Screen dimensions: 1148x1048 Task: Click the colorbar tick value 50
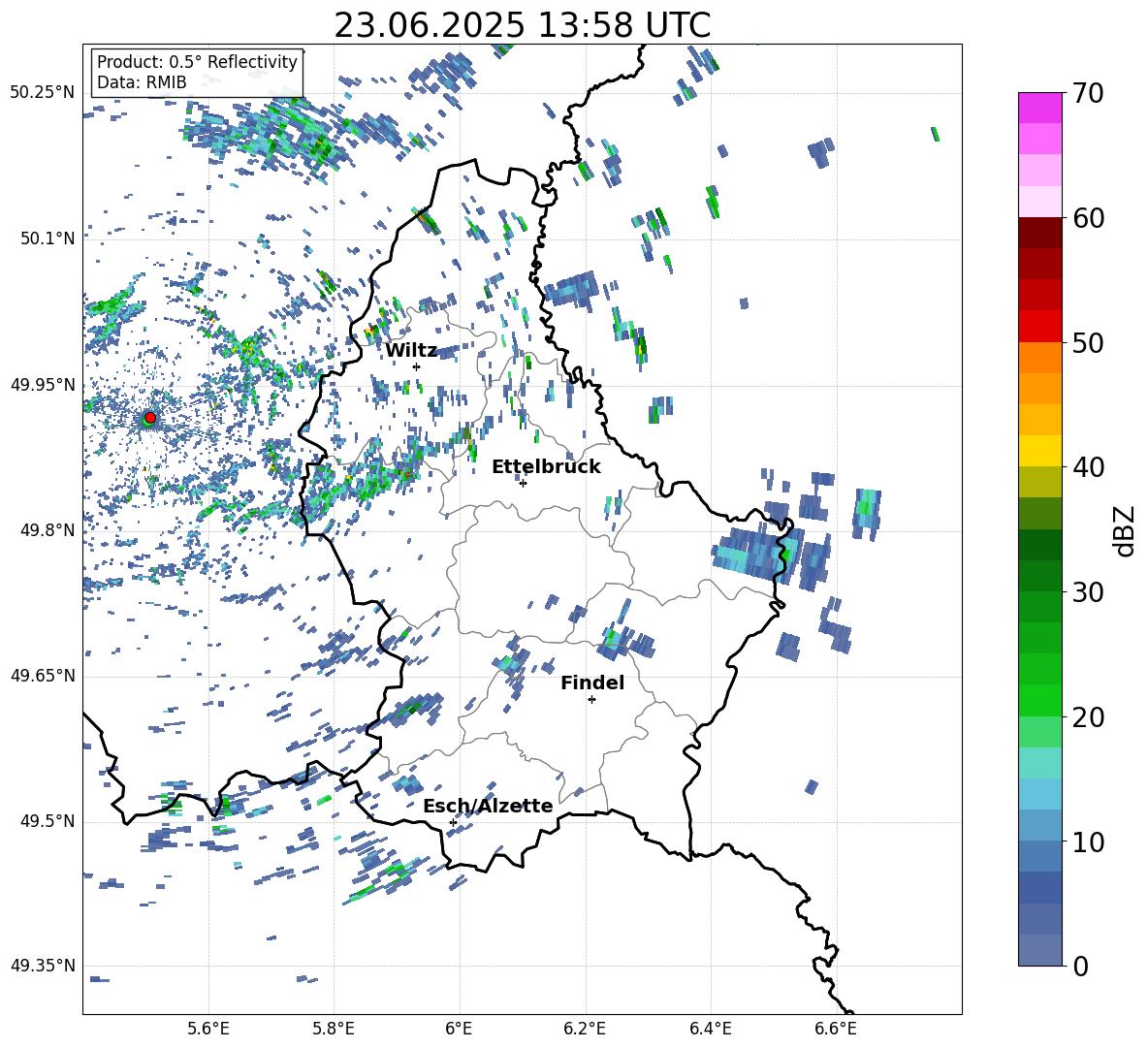click(x=1088, y=342)
